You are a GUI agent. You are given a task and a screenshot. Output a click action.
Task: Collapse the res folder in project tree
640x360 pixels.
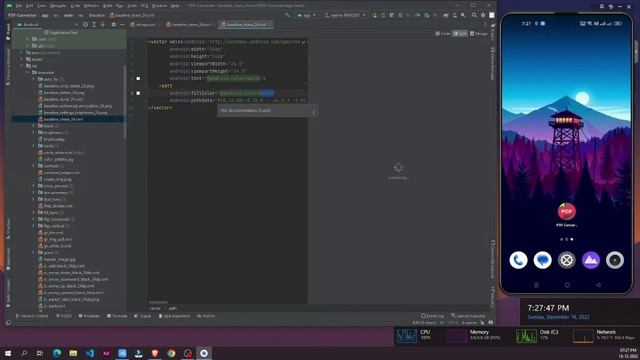pyautogui.click(x=22, y=66)
